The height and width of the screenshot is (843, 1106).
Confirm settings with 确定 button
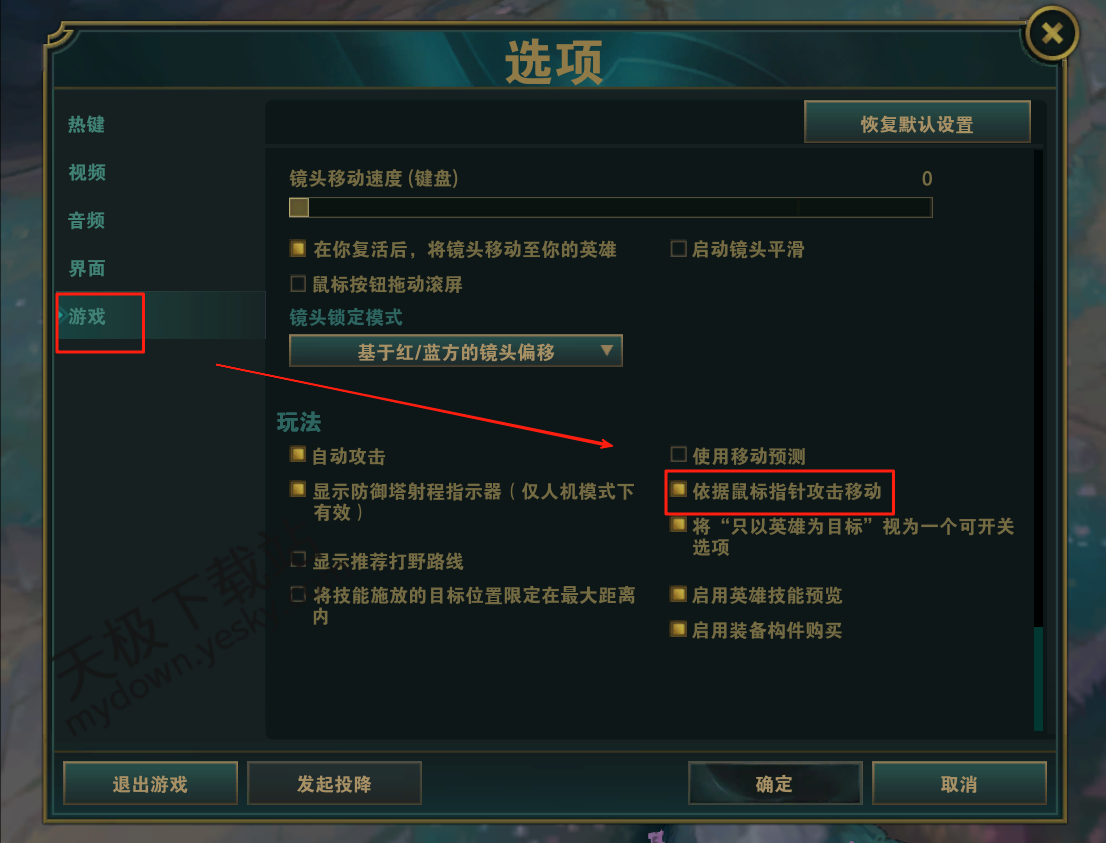click(x=775, y=783)
